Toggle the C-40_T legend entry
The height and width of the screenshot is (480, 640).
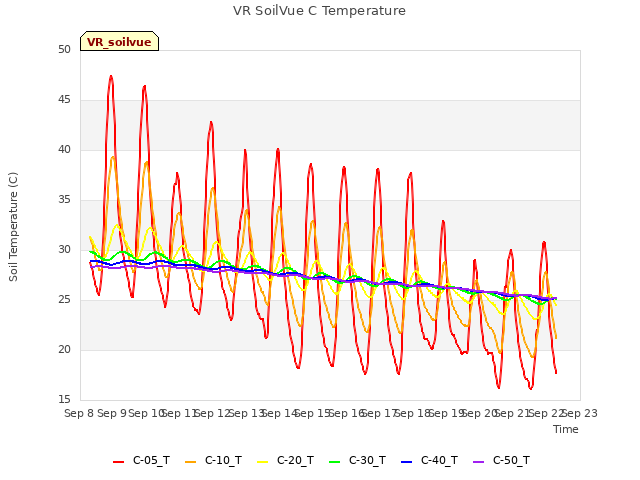(x=429, y=460)
